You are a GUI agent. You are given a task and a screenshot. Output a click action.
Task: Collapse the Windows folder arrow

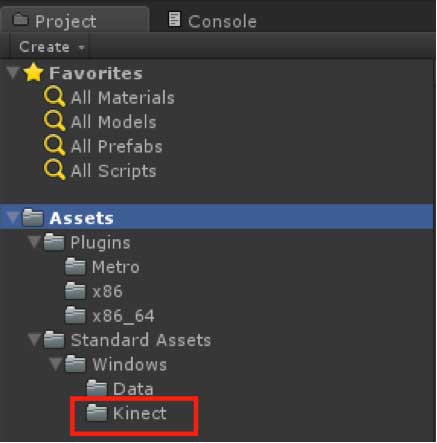click(x=56, y=364)
